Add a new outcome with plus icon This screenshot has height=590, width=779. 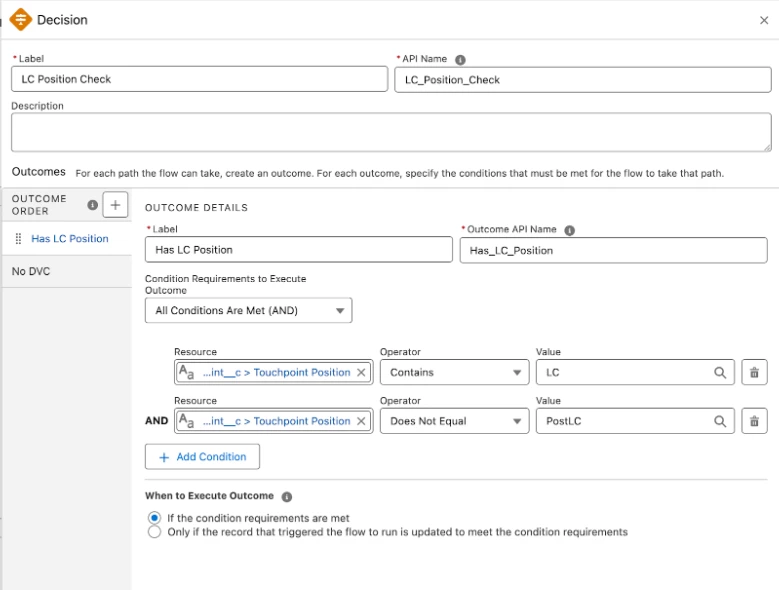pyautogui.click(x=115, y=205)
